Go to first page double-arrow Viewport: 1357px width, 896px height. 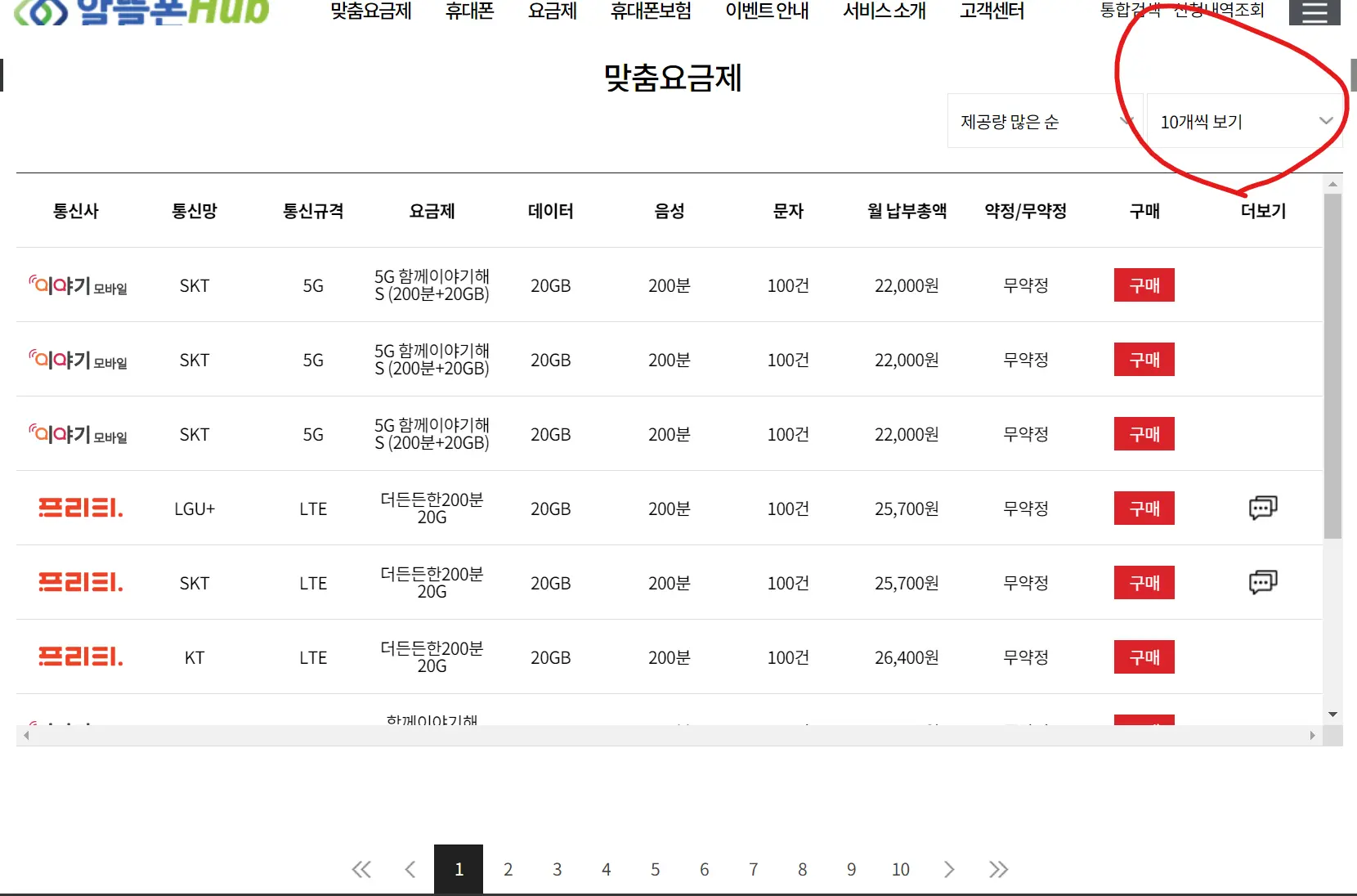(x=361, y=869)
